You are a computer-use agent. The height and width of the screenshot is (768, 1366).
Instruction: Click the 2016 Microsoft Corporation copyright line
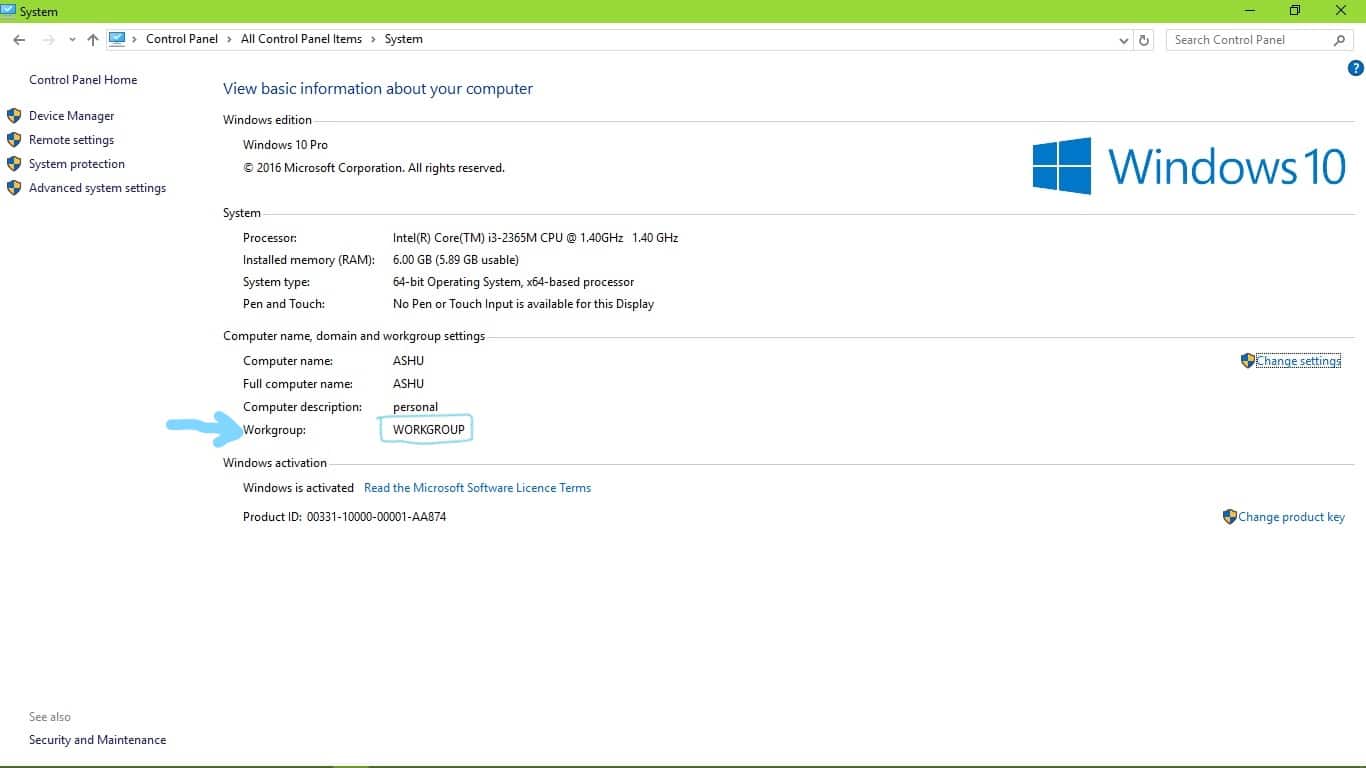(374, 168)
